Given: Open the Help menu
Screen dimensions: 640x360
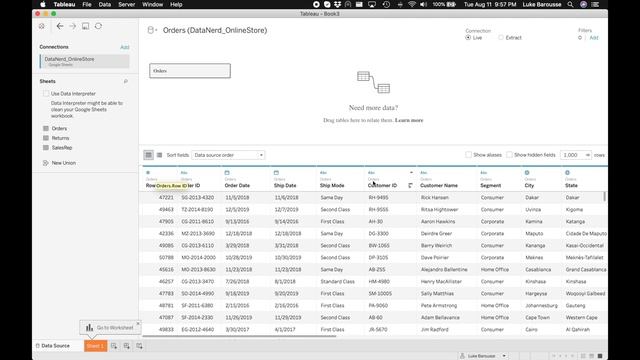Looking at the screenshot, I should (176, 4).
